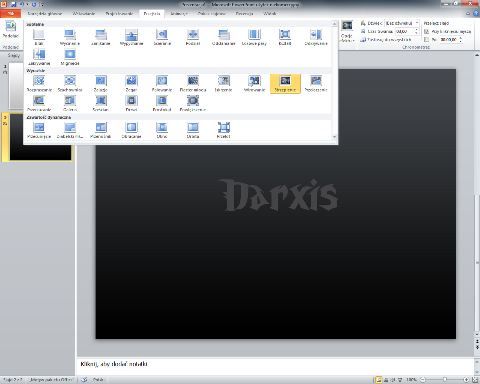The width and height of the screenshot is (480, 384).
Task: Click Zastosuj do wszystkich button
Action: pos(386,39)
